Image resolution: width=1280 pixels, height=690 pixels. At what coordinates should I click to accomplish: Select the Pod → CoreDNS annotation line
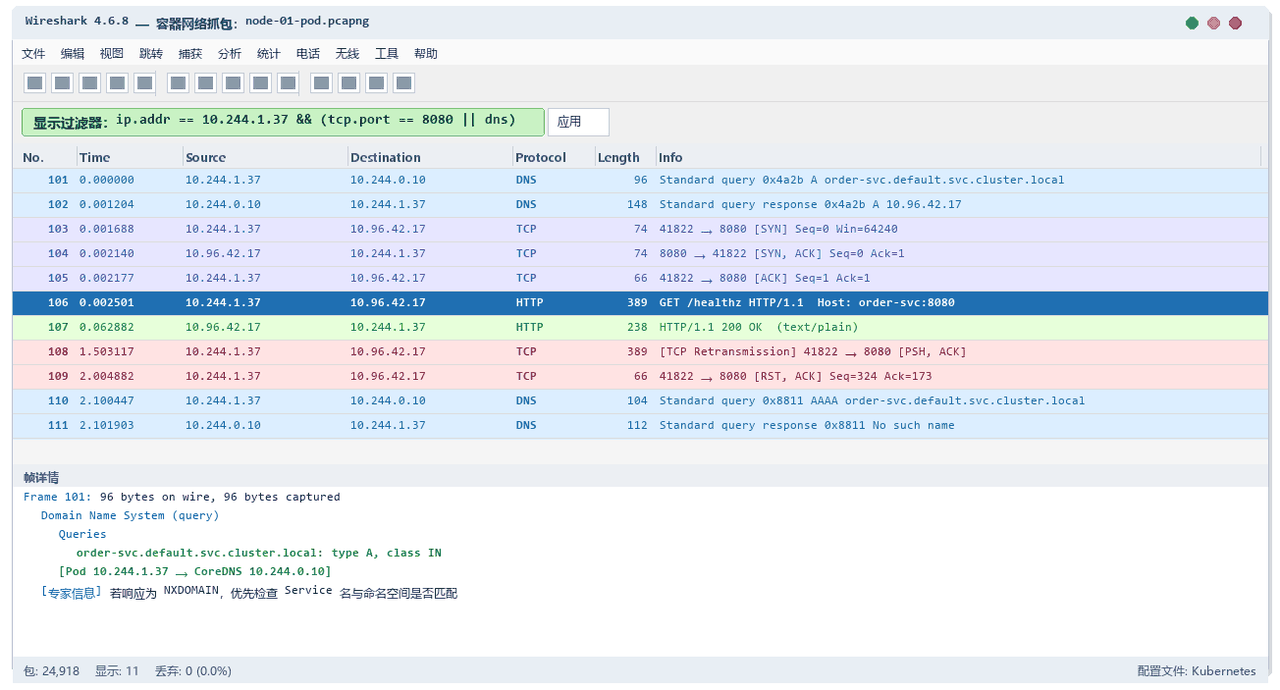click(195, 571)
